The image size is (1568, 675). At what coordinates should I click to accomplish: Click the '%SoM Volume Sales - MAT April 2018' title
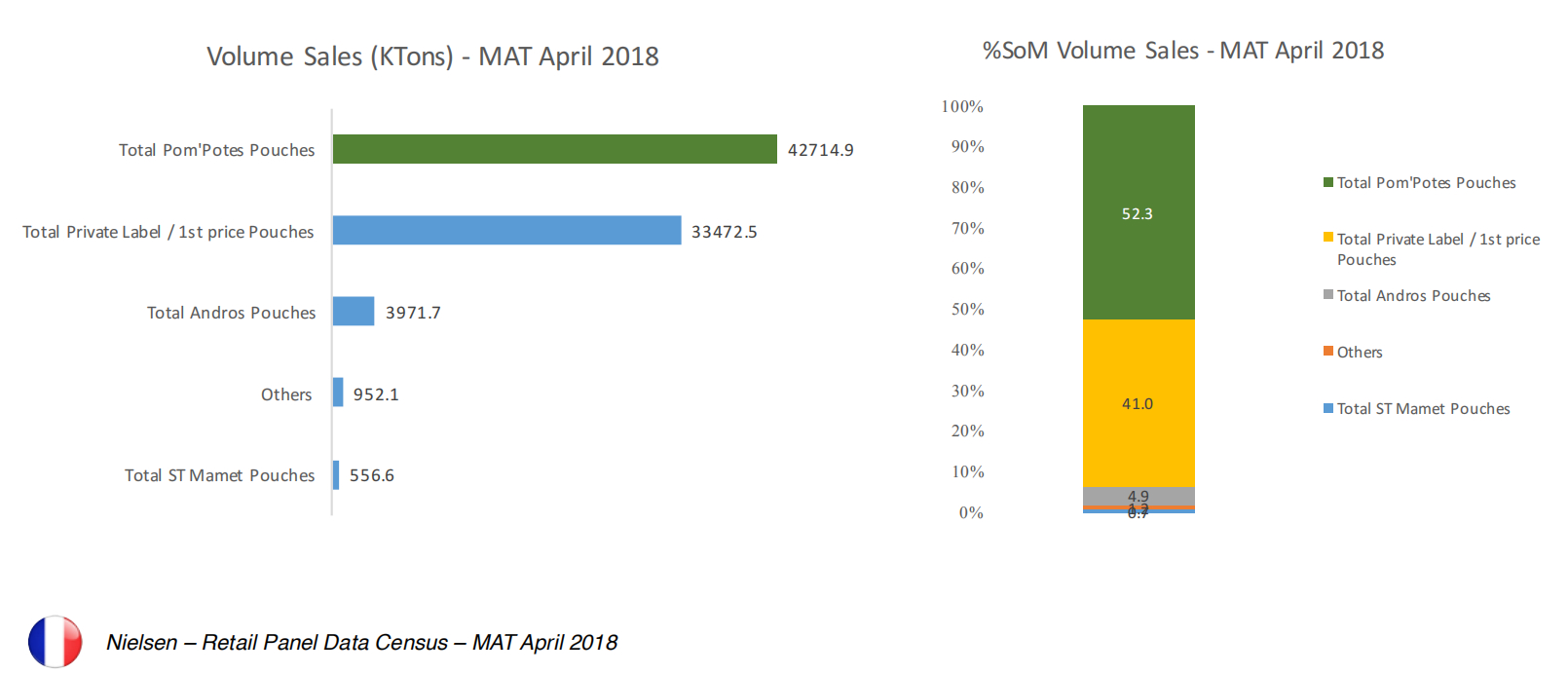[1183, 51]
